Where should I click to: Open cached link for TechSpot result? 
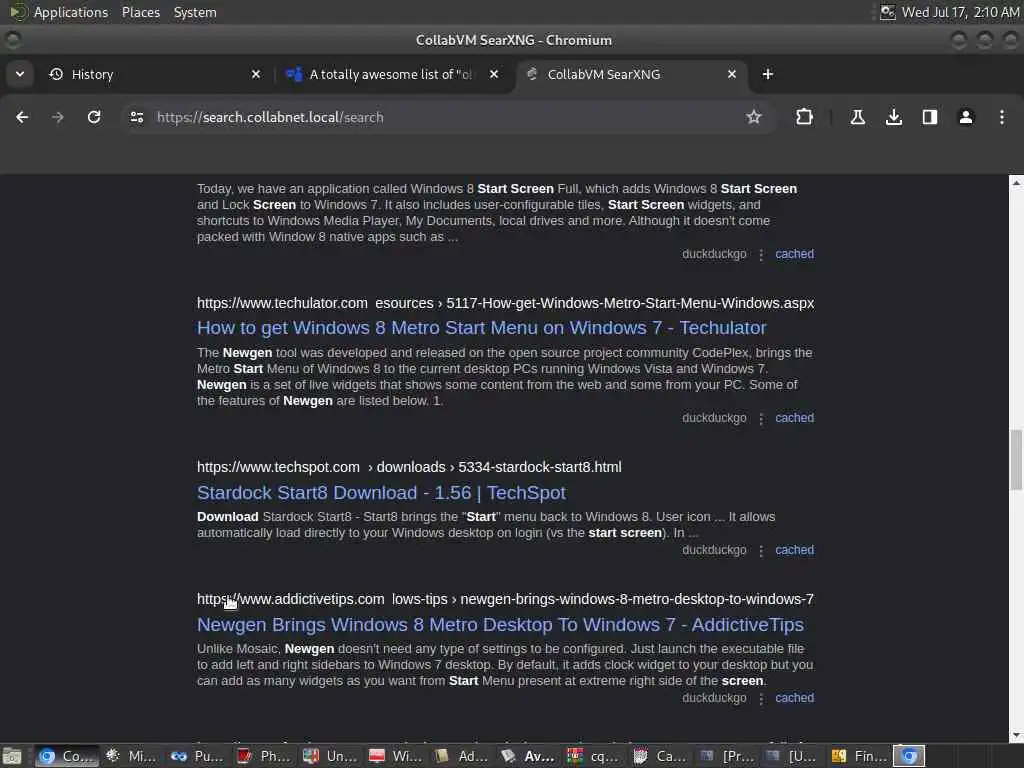(794, 550)
